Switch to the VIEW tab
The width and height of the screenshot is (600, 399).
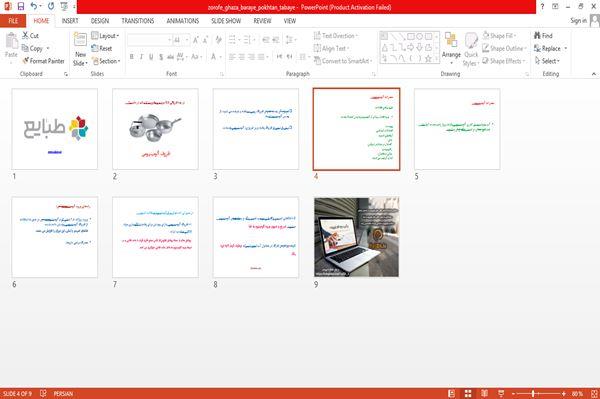click(x=290, y=21)
